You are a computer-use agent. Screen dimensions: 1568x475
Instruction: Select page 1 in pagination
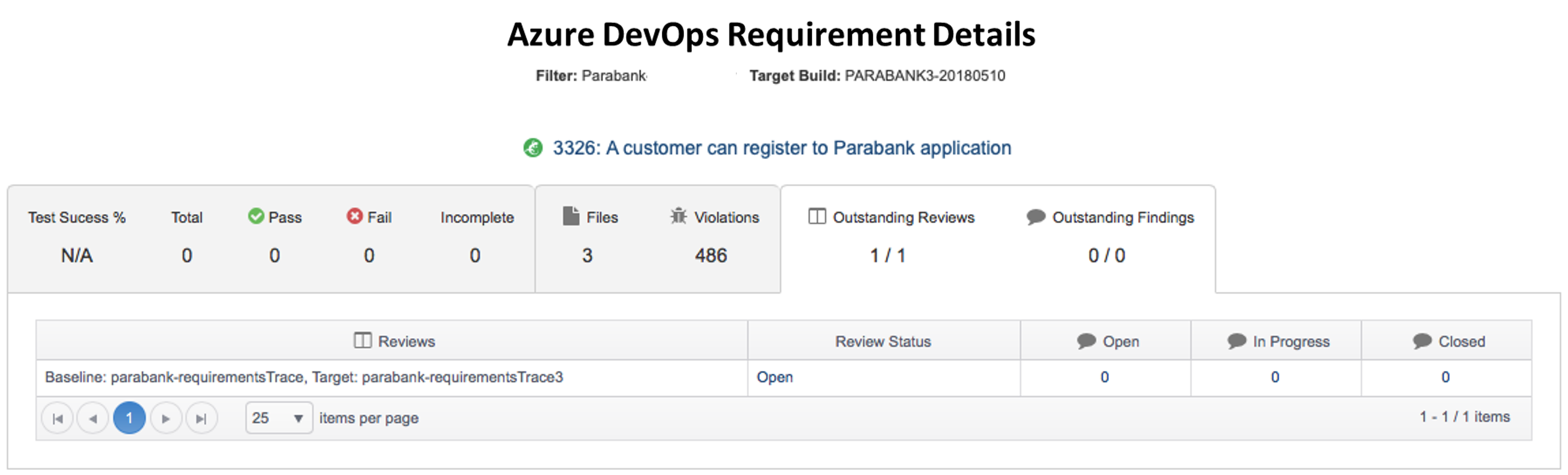[x=129, y=418]
